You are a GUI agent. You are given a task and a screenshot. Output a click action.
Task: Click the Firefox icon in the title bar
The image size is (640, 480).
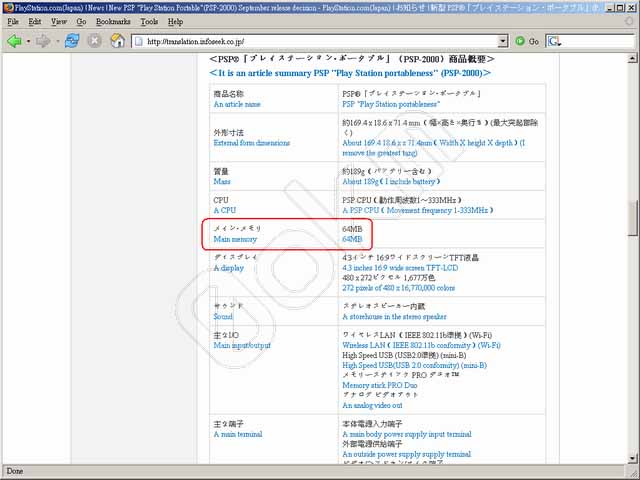[x=8, y=8]
